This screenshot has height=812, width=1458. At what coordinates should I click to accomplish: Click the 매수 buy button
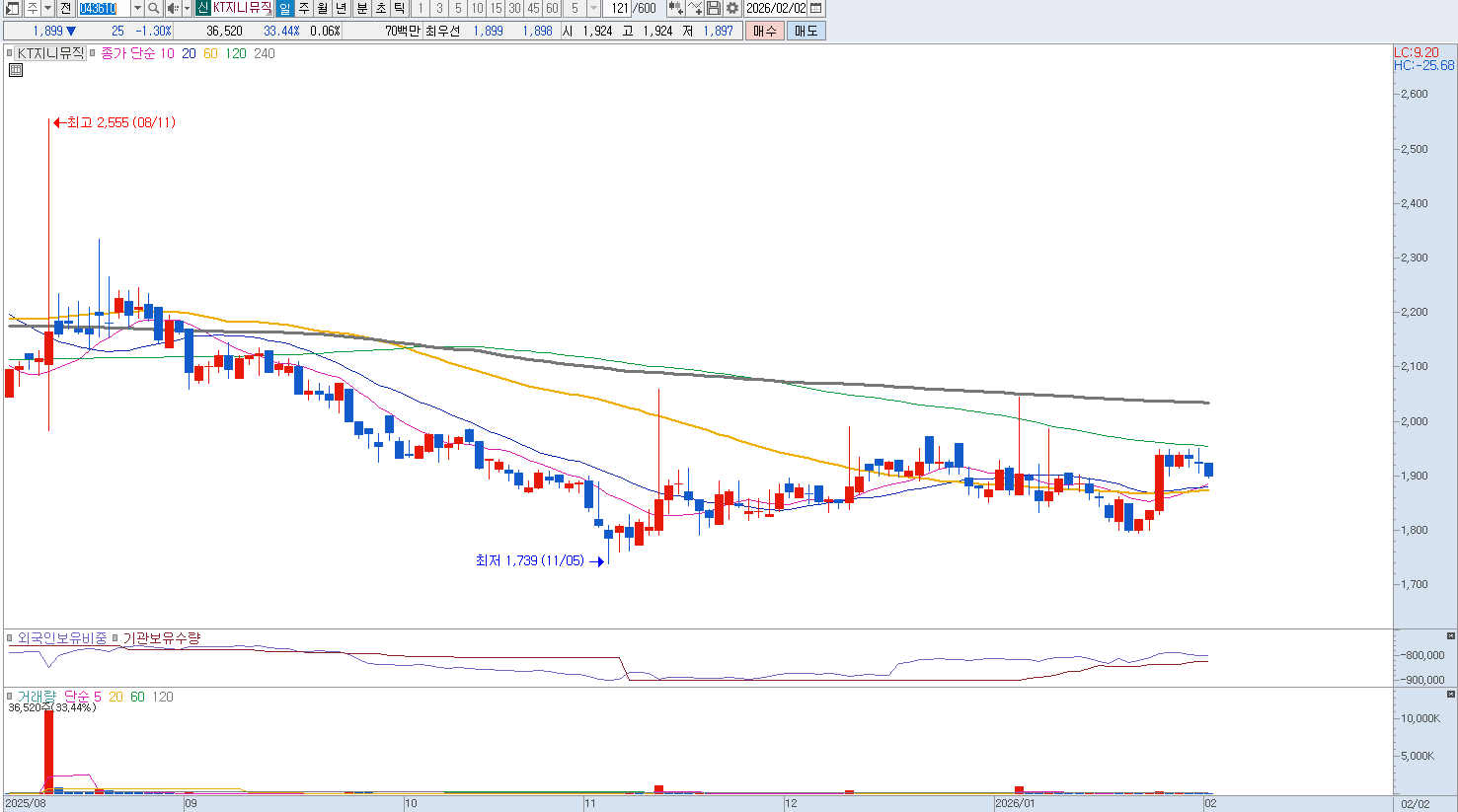[764, 31]
